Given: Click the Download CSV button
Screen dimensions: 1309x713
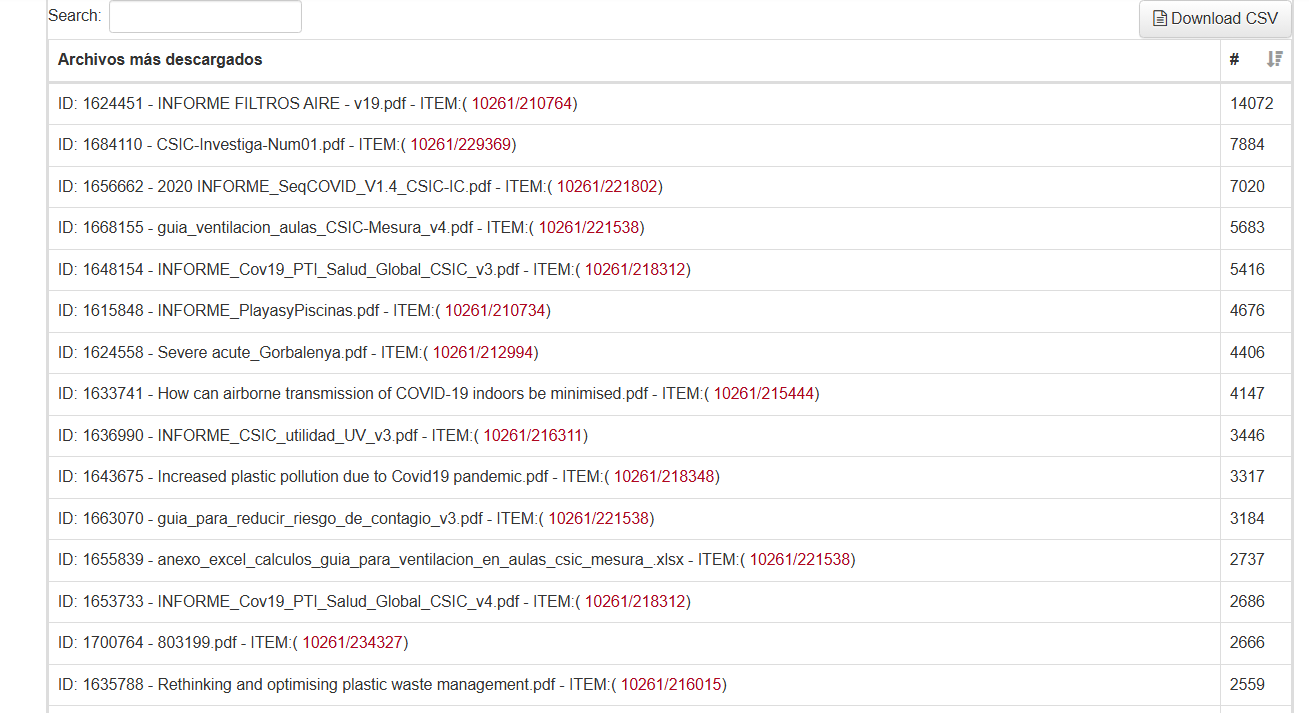Looking at the screenshot, I should (x=1215, y=19).
